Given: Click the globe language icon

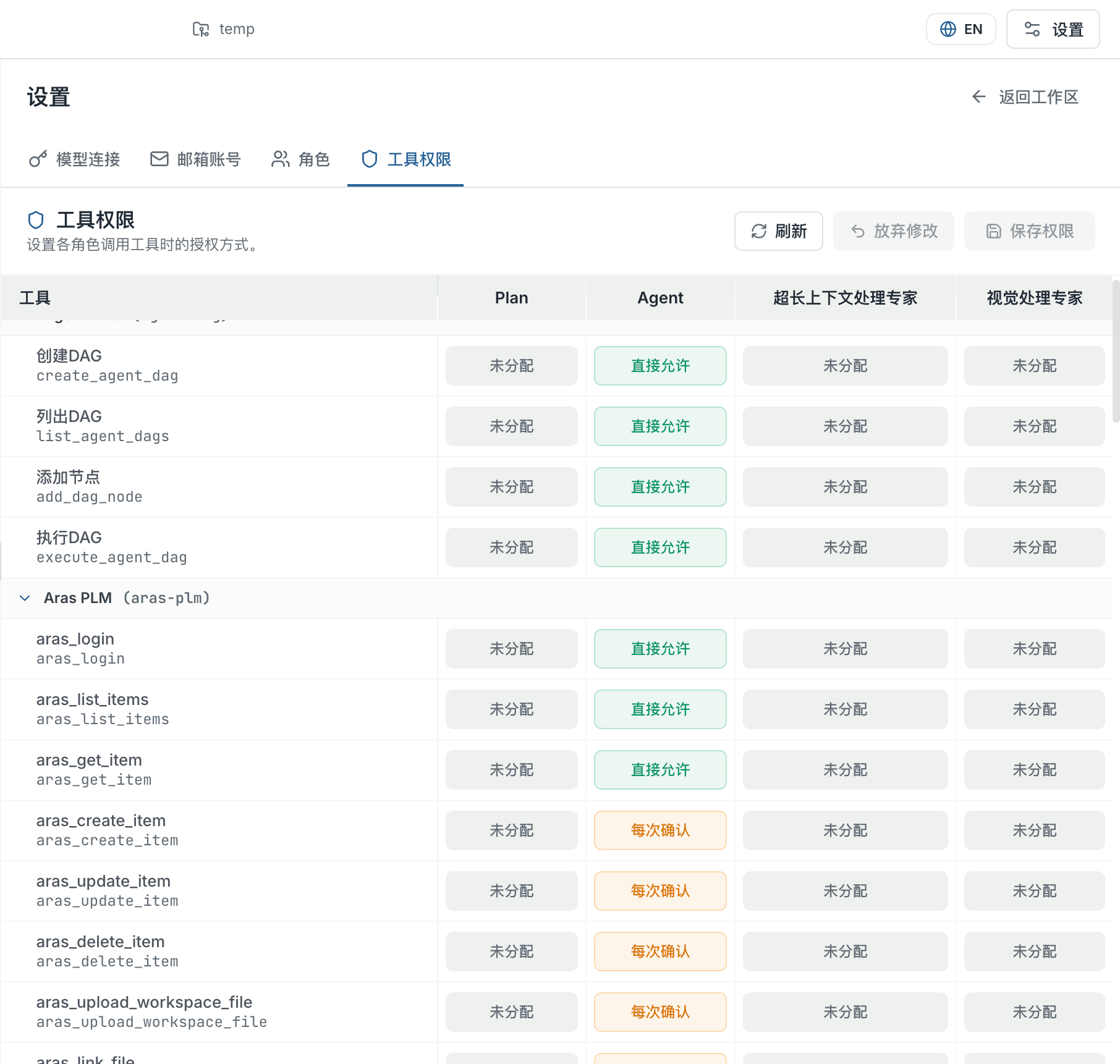Looking at the screenshot, I should (x=948, y=29).
